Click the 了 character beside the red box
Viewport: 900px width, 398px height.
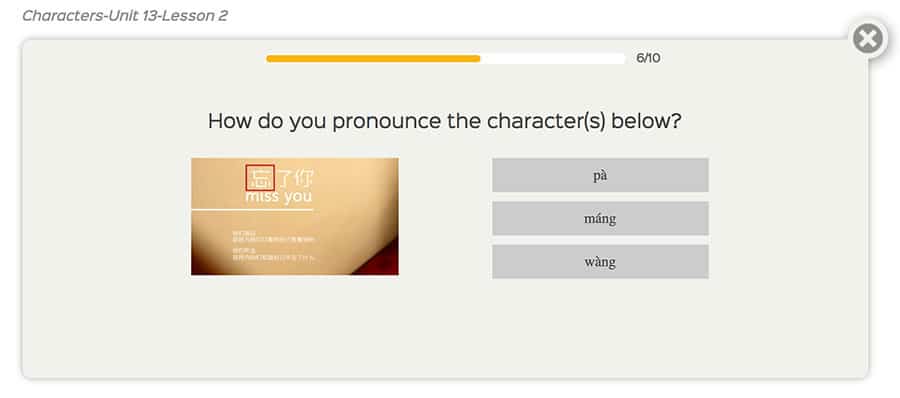pyautogui.click(x=284, y=178)
